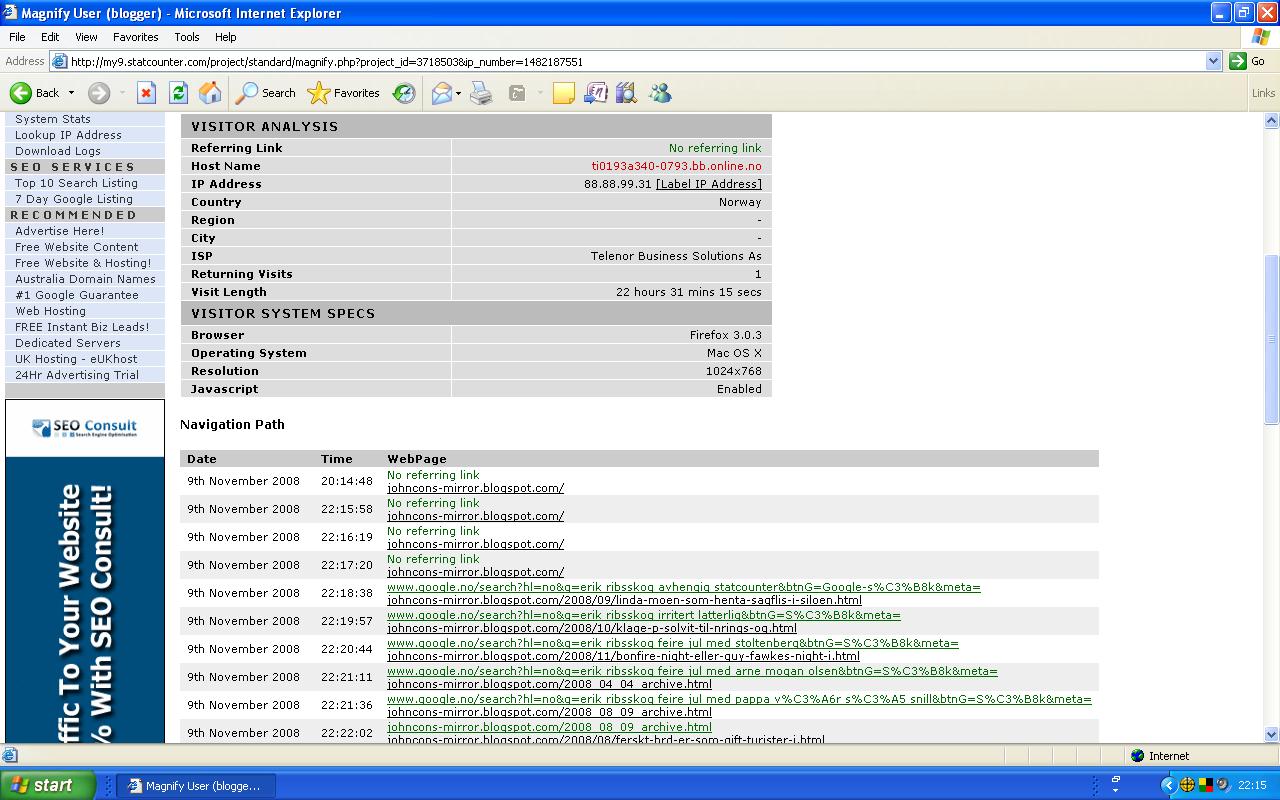Click the yellow sticky note toolbar icon
This screenshot has height=800, width=1280.
564,93
